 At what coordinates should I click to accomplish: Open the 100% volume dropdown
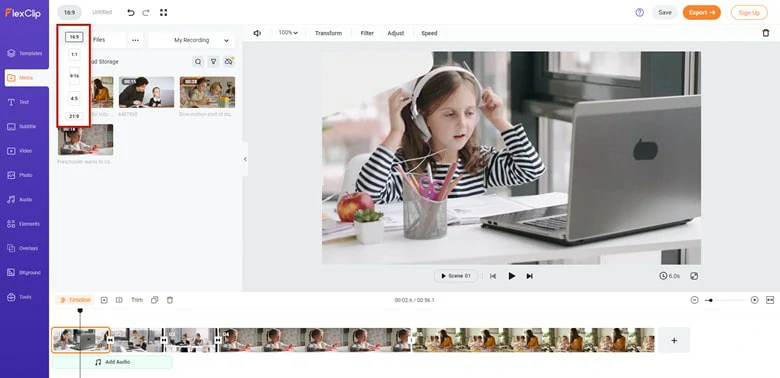(288, 33)
